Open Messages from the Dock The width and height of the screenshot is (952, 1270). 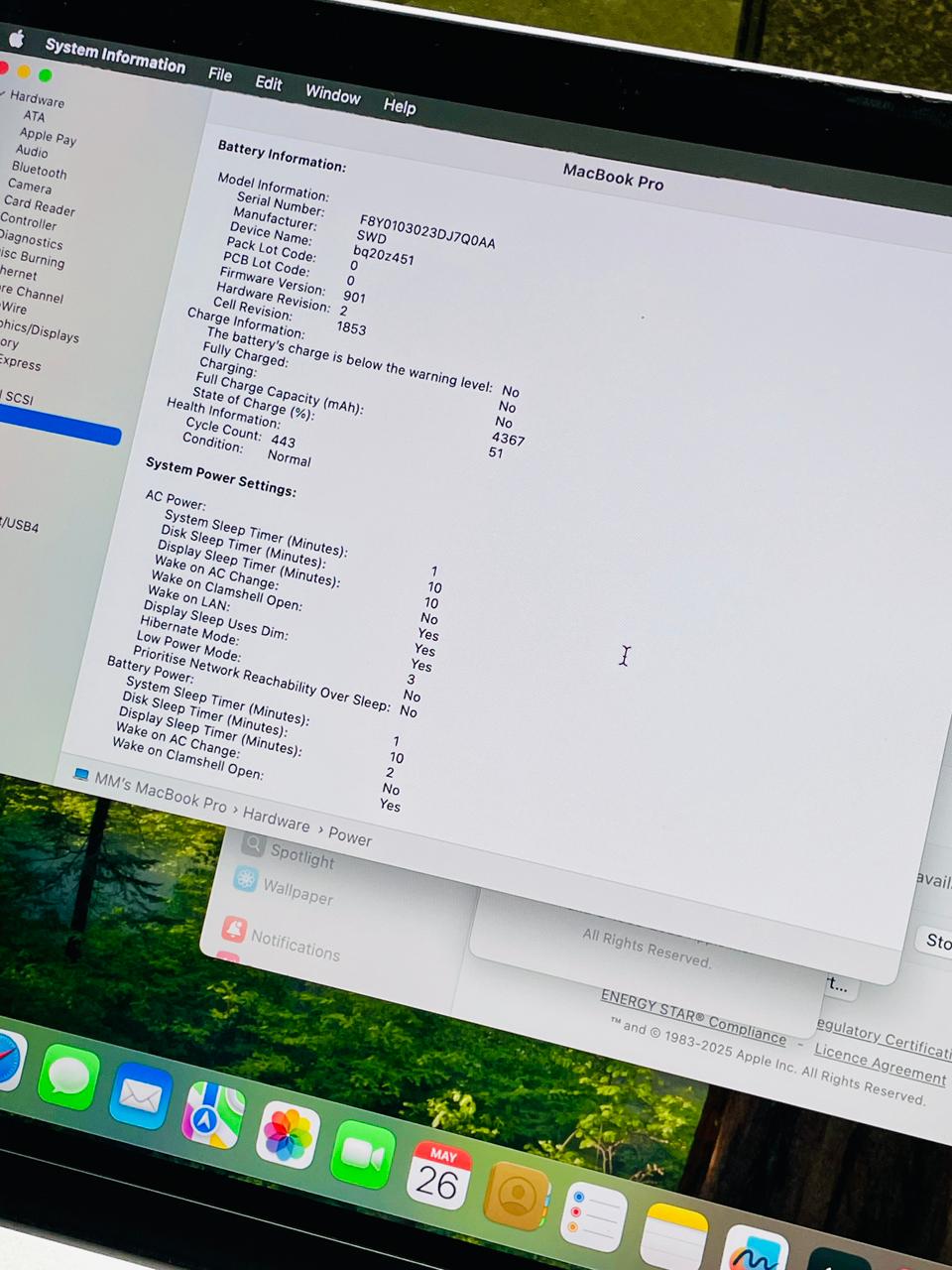click(69, 1078)
